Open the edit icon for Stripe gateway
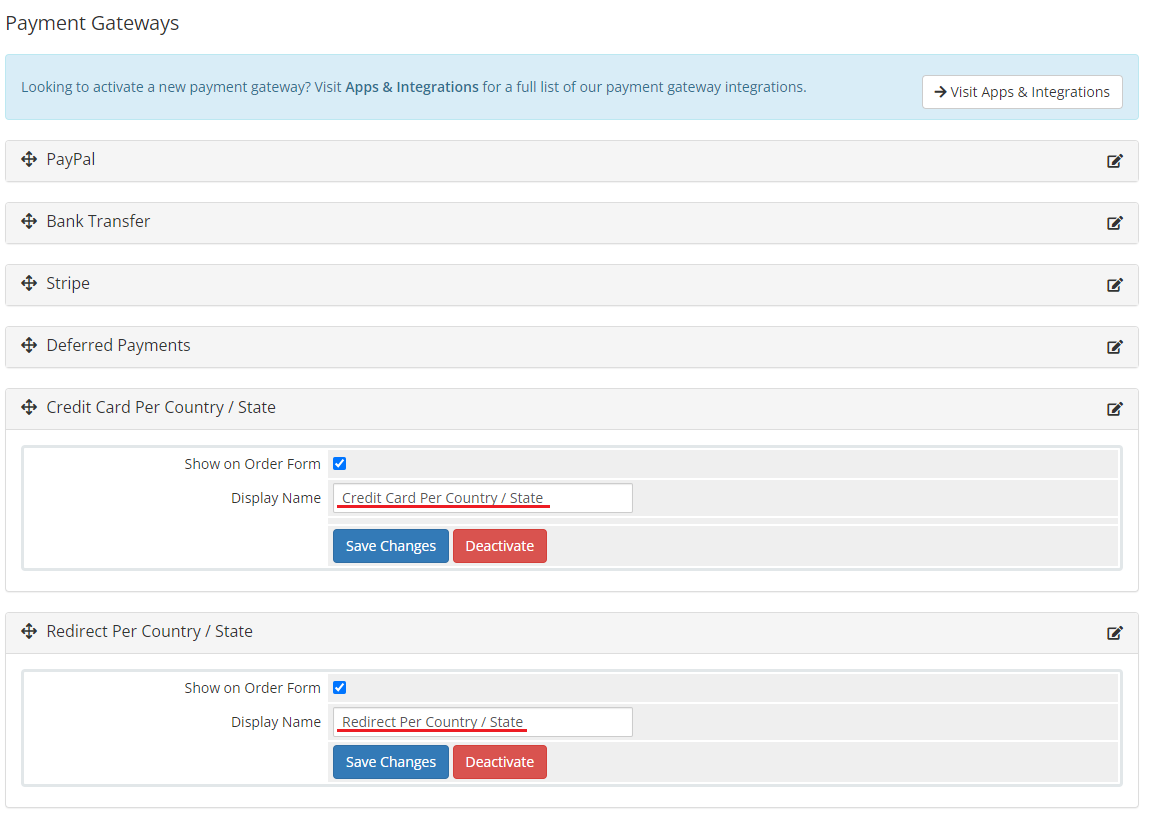 (1114, 285)
